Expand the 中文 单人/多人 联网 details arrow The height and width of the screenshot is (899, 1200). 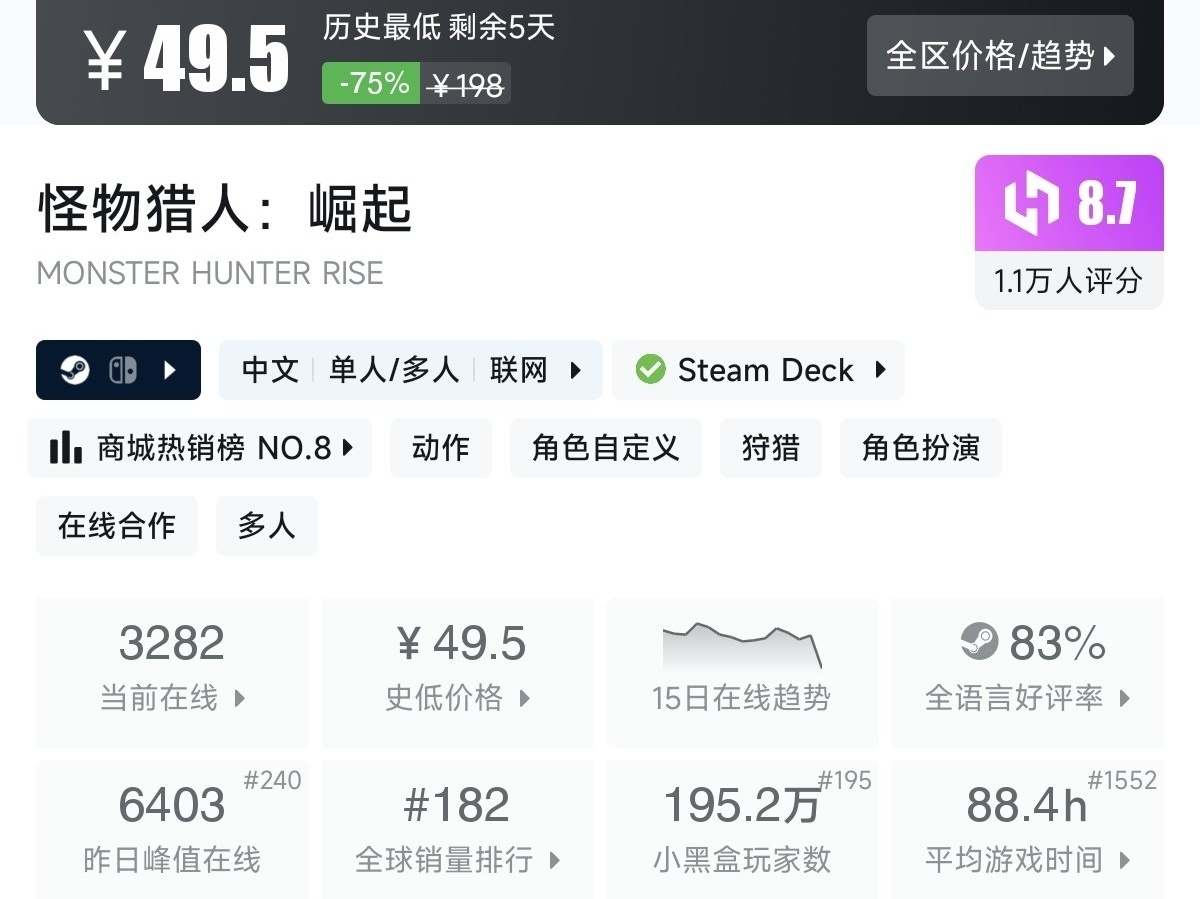pos(575,371)
